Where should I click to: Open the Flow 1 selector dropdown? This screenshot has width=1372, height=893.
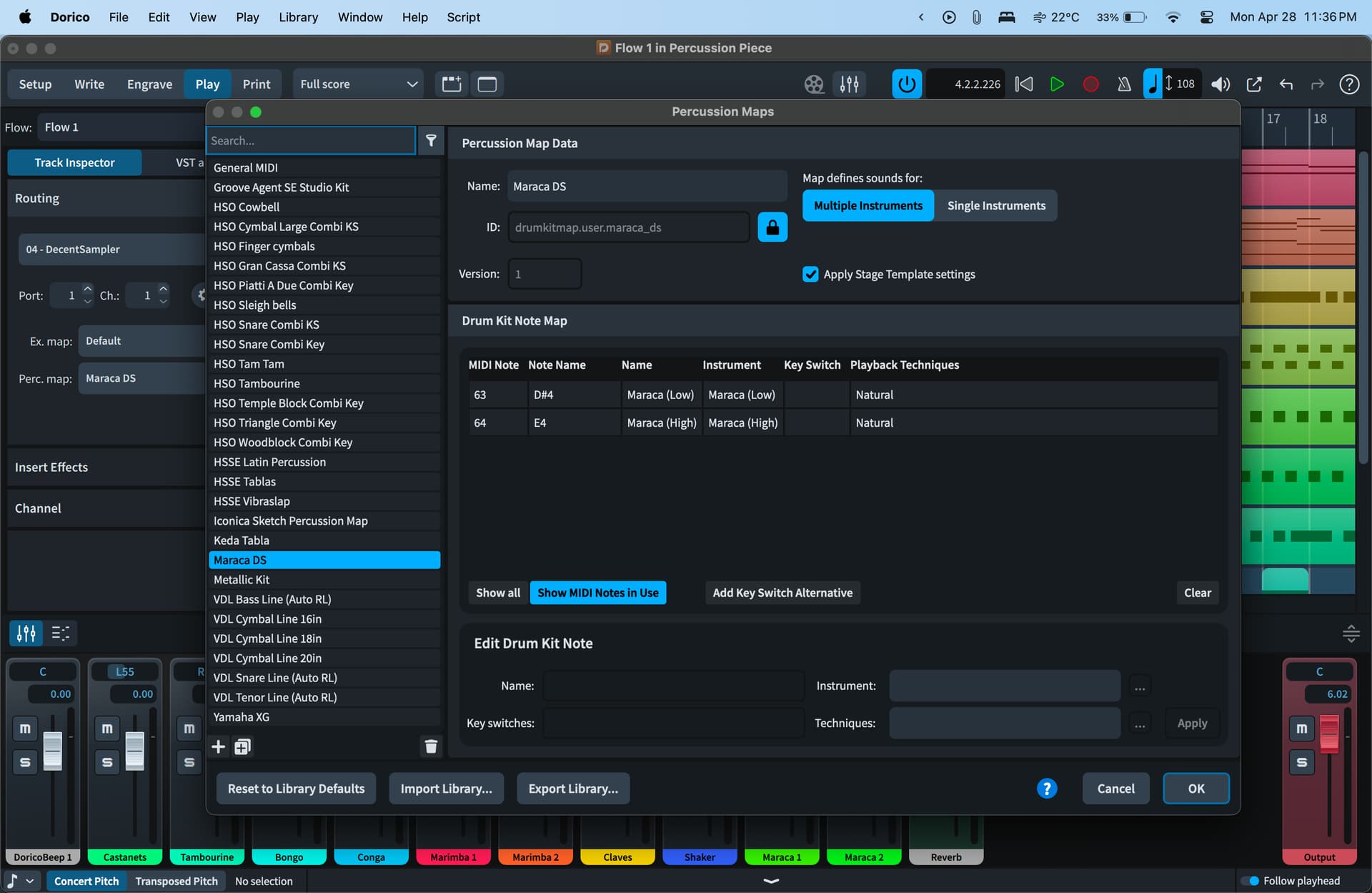[121, 127]
